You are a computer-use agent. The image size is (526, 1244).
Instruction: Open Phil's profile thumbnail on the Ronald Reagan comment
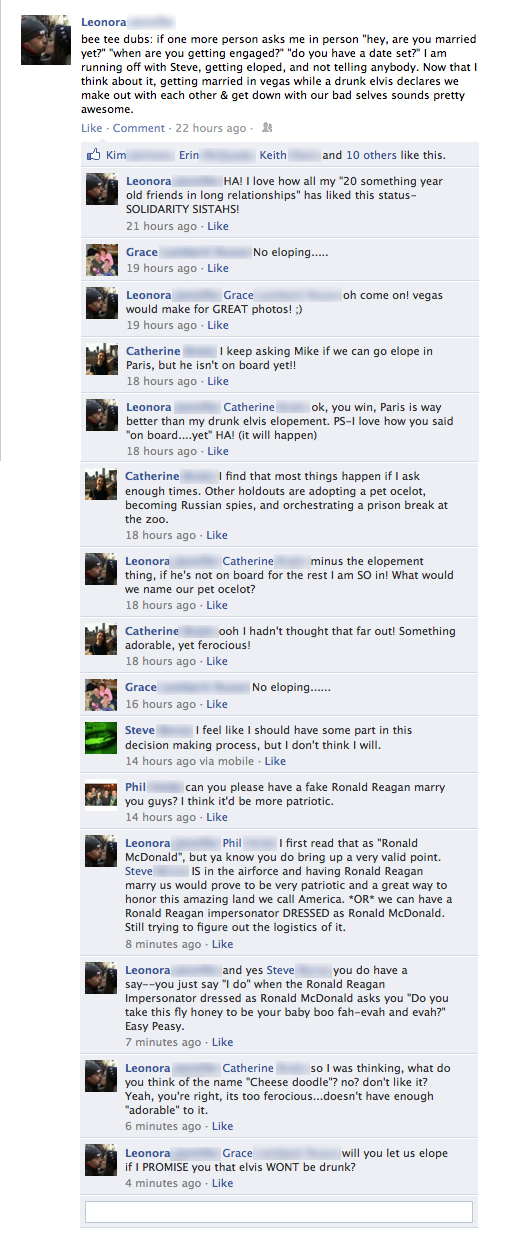tap(103, 797)
